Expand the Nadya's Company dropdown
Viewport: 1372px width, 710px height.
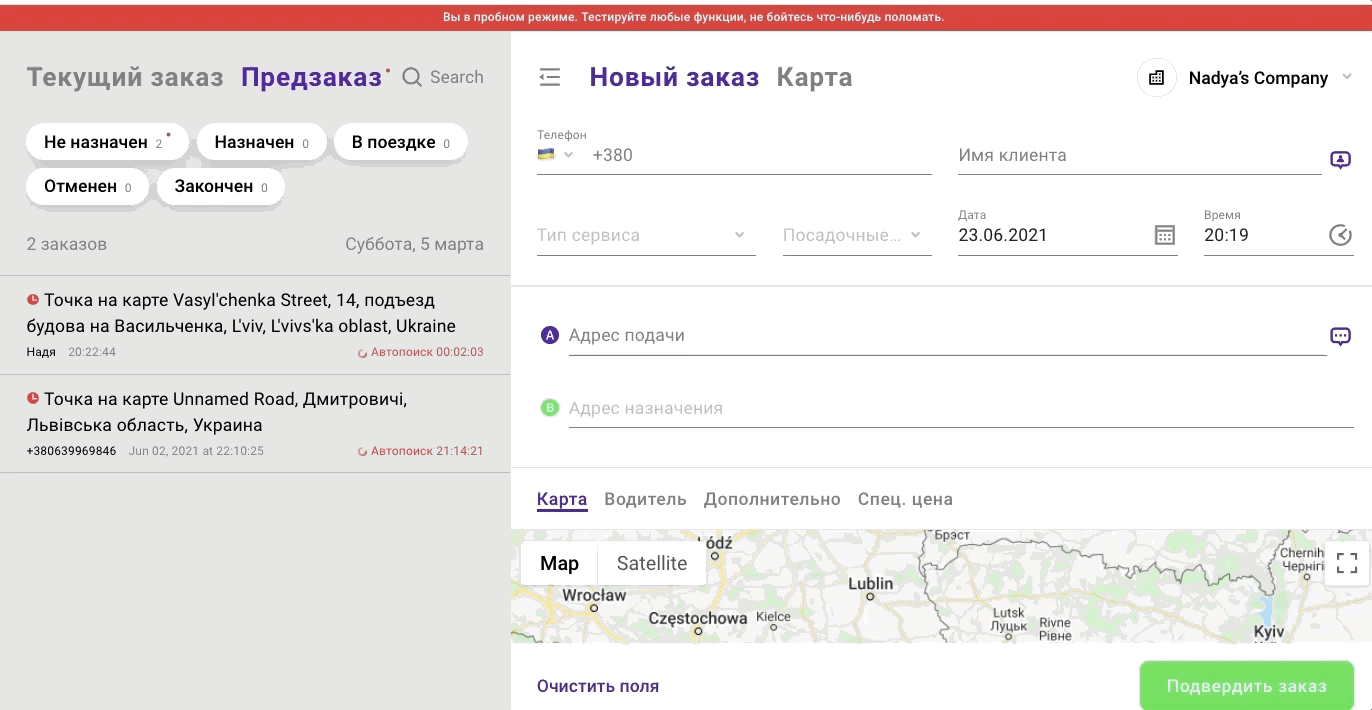pos(1346,78)
